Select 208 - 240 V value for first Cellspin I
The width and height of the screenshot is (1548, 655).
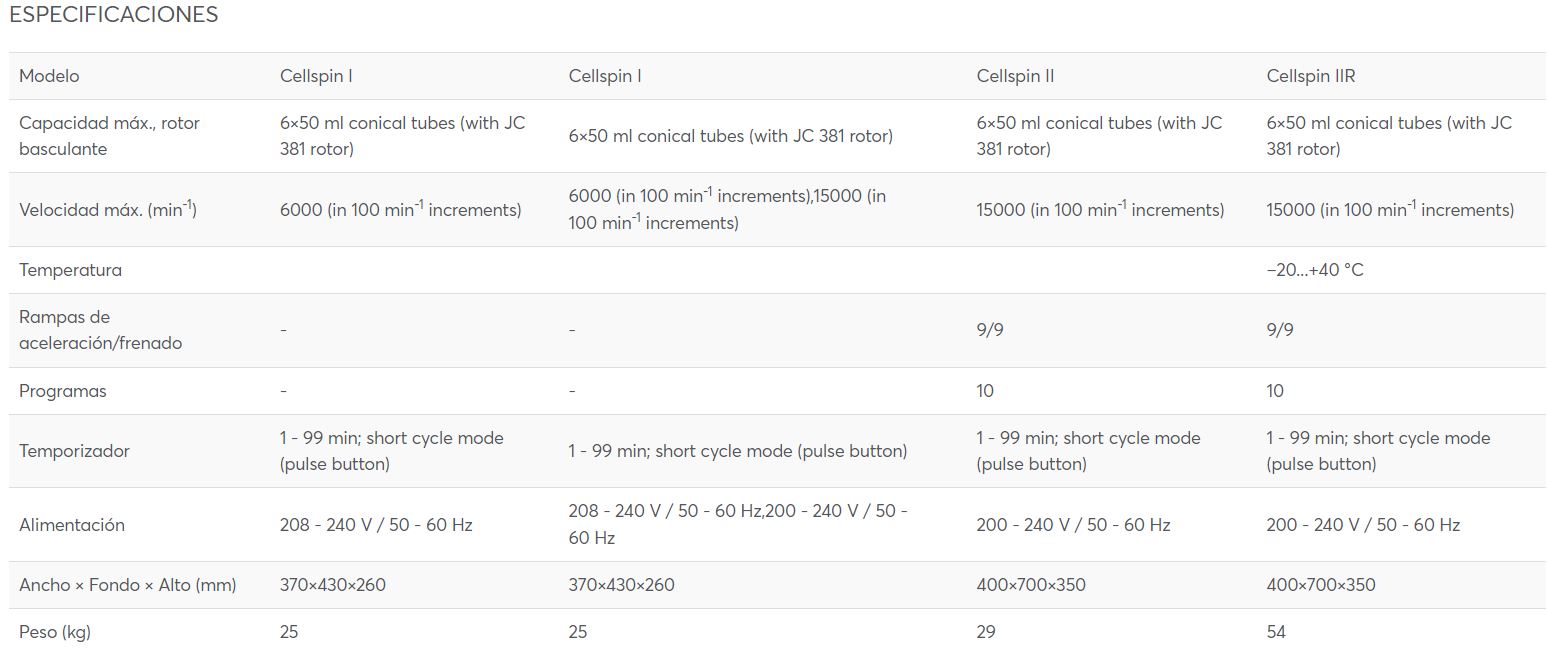(376, 525)
